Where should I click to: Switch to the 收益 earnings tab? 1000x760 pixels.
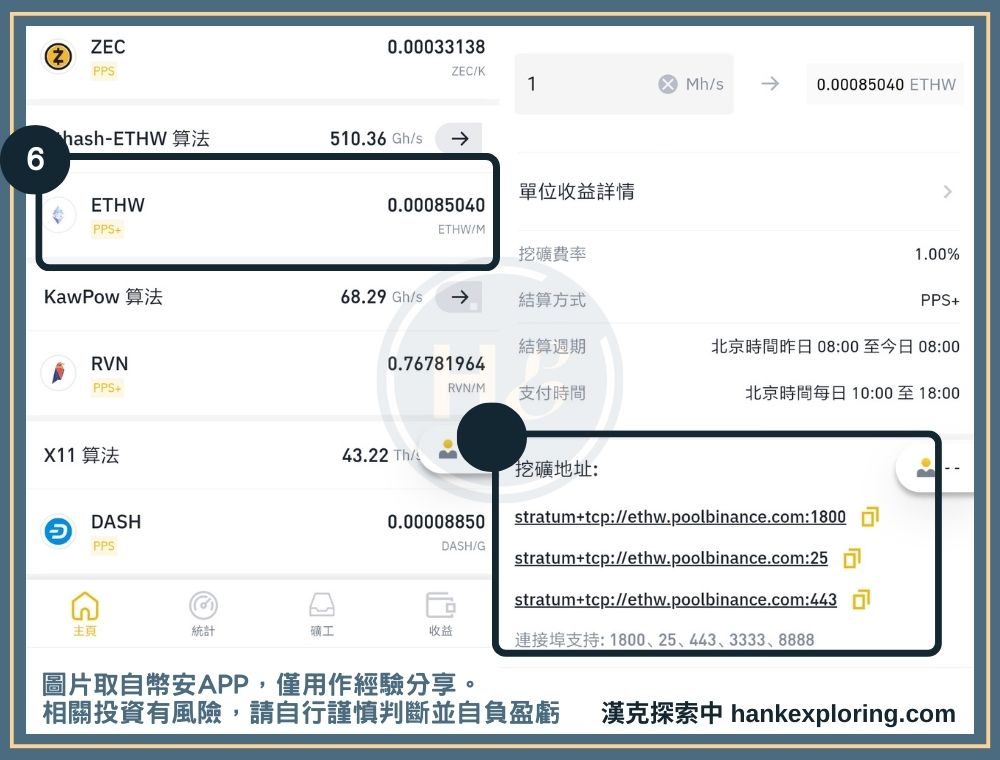440,614
